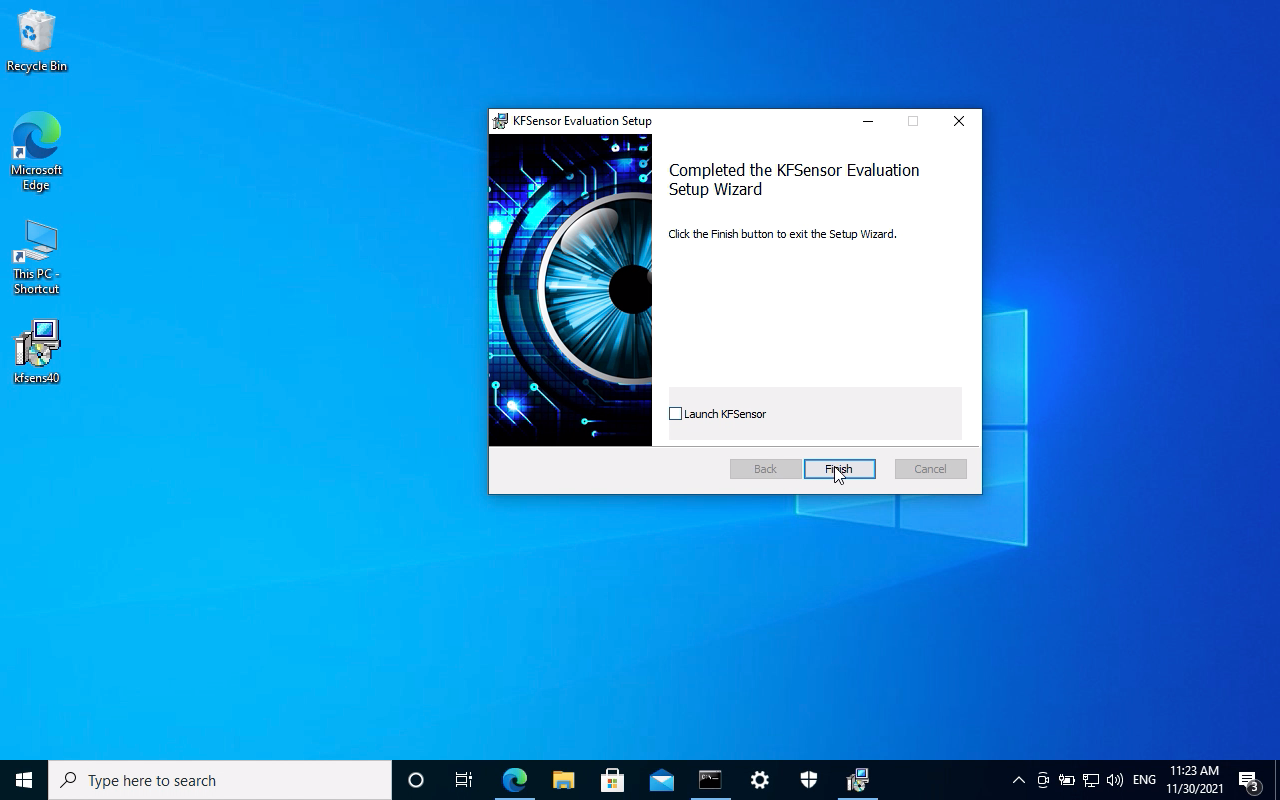Select the kfsens40 installer desktop icon
The width and height of the screenshot is (1280, 800).
pyautogui.click(x=37, y=351)
